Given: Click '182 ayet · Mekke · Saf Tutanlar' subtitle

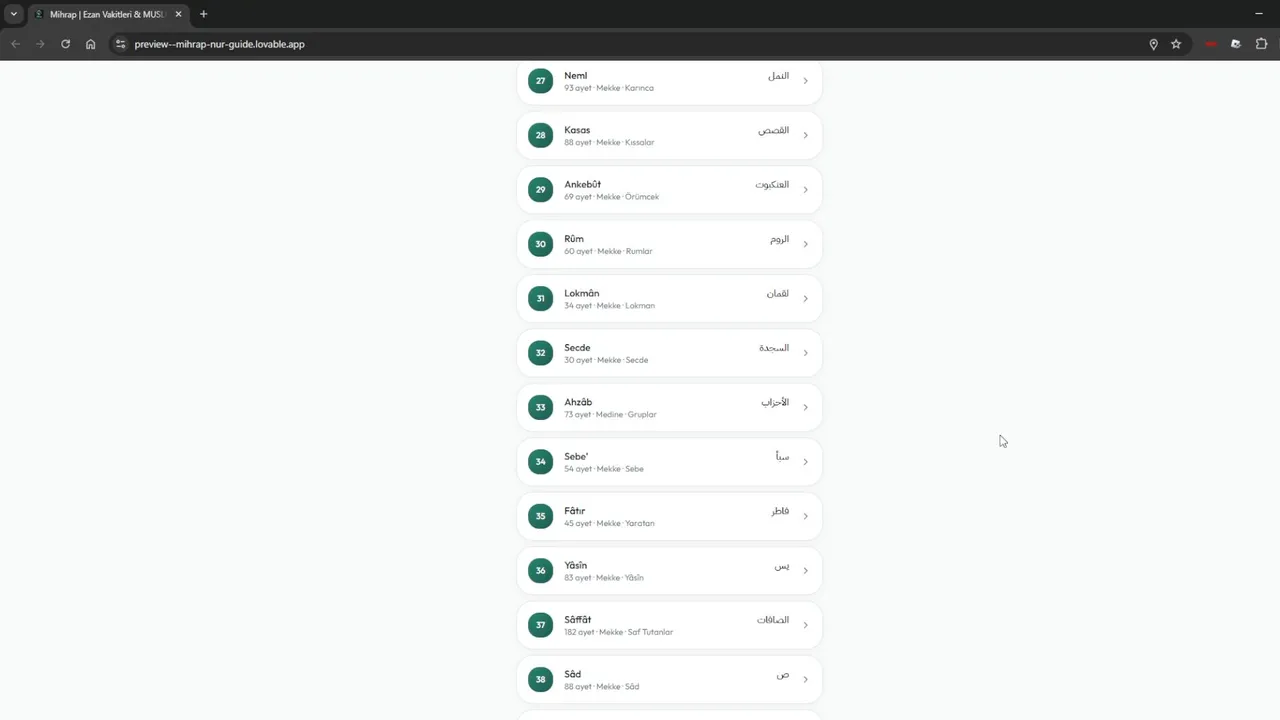Looking at the screenshot, I should [618, 632].
